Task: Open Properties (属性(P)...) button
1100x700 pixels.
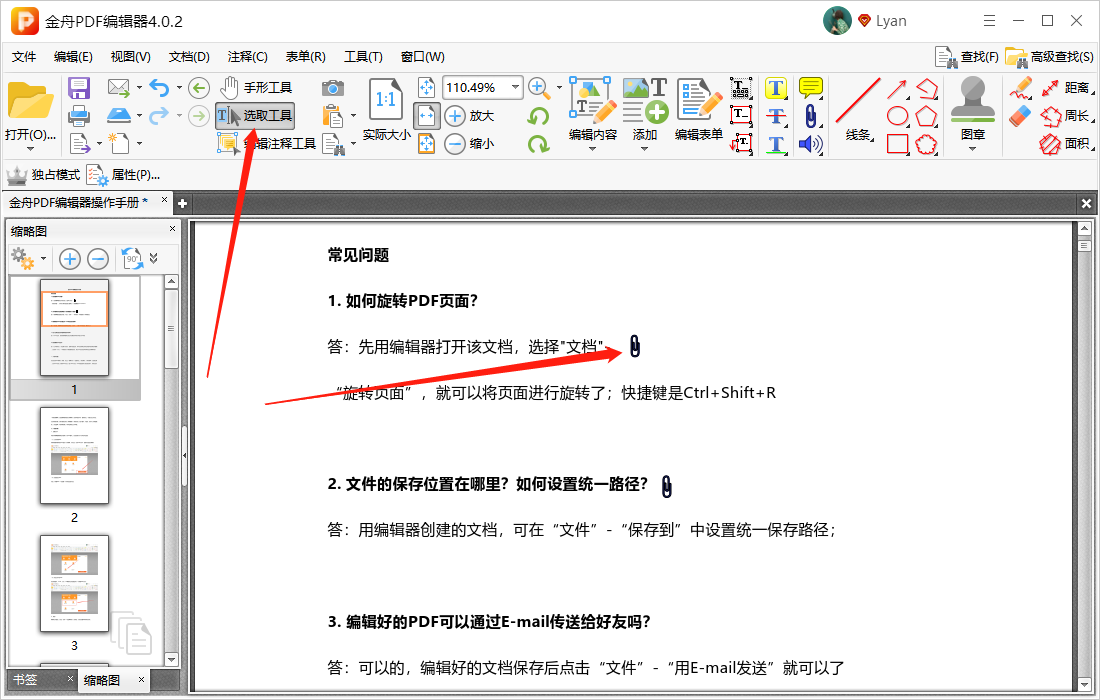Action: coord(123,175)
